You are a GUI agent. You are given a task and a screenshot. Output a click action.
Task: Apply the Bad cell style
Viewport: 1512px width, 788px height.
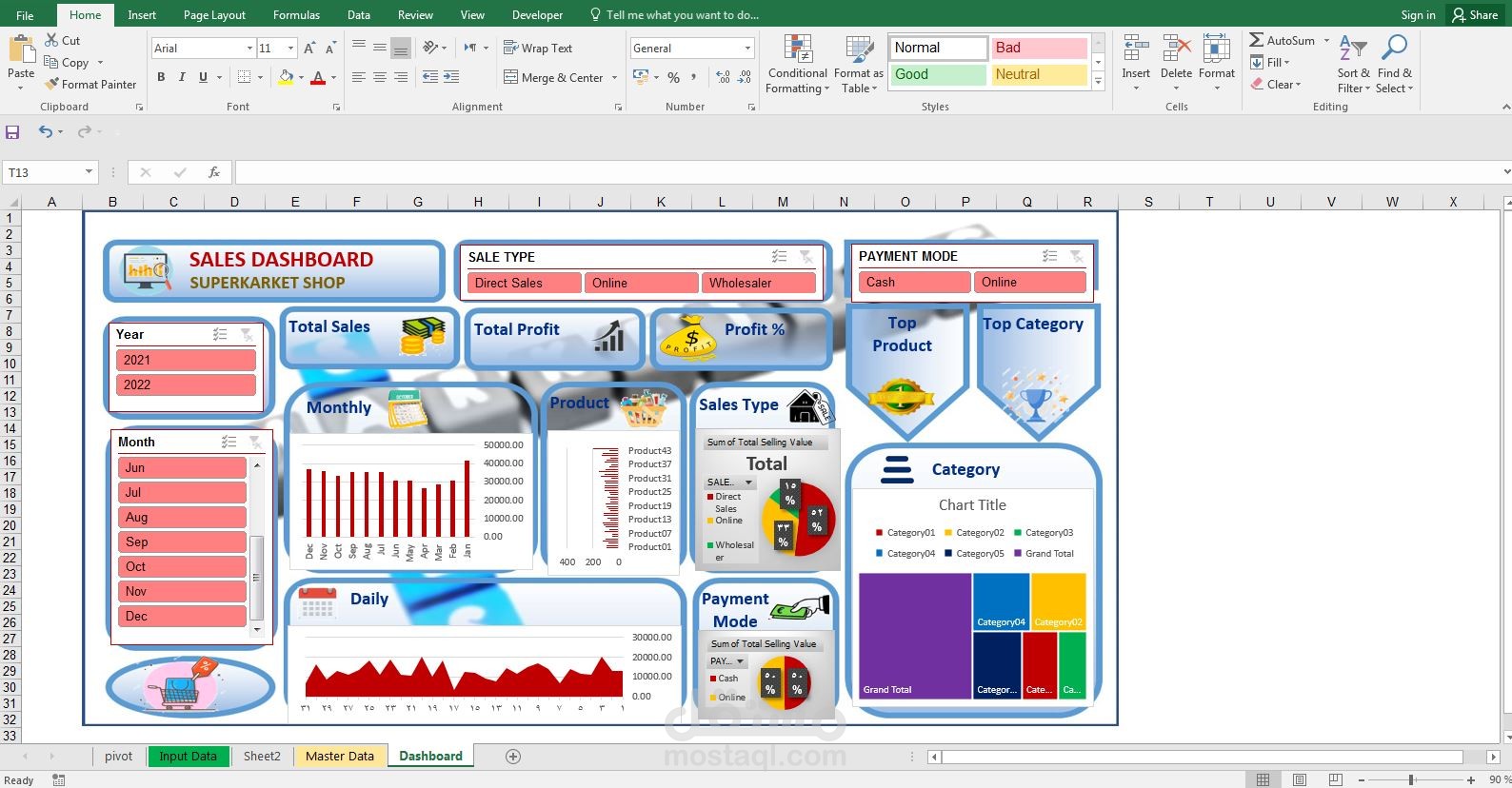[1039, 48]
